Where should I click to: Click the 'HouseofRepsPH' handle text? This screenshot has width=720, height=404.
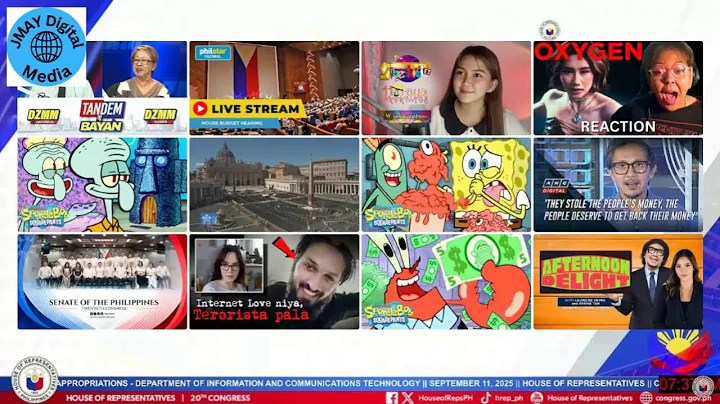click(x=445, y=398)
